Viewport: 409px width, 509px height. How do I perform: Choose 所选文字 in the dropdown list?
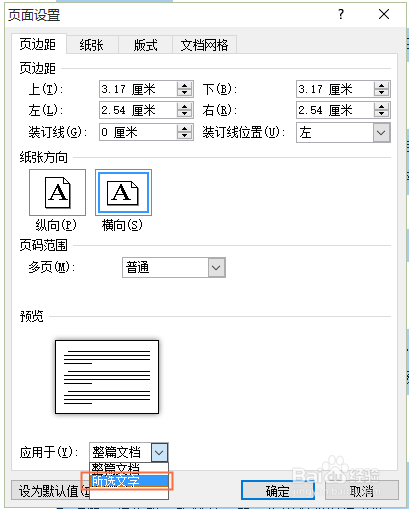[x=129, y=481]
